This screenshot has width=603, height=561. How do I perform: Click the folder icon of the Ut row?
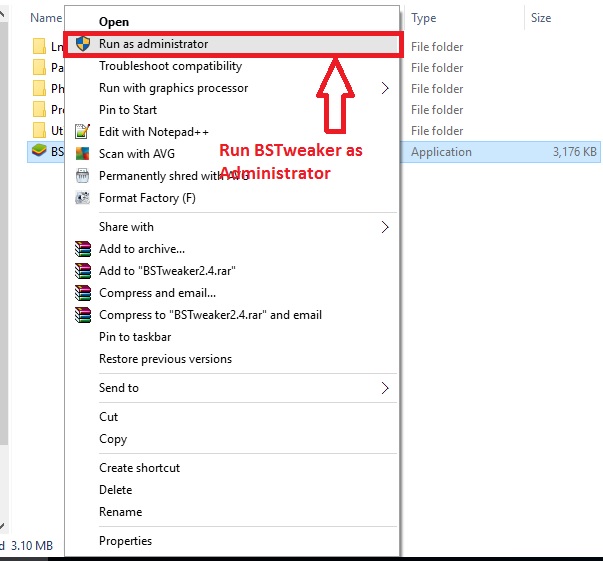click(x=39, y=130)
